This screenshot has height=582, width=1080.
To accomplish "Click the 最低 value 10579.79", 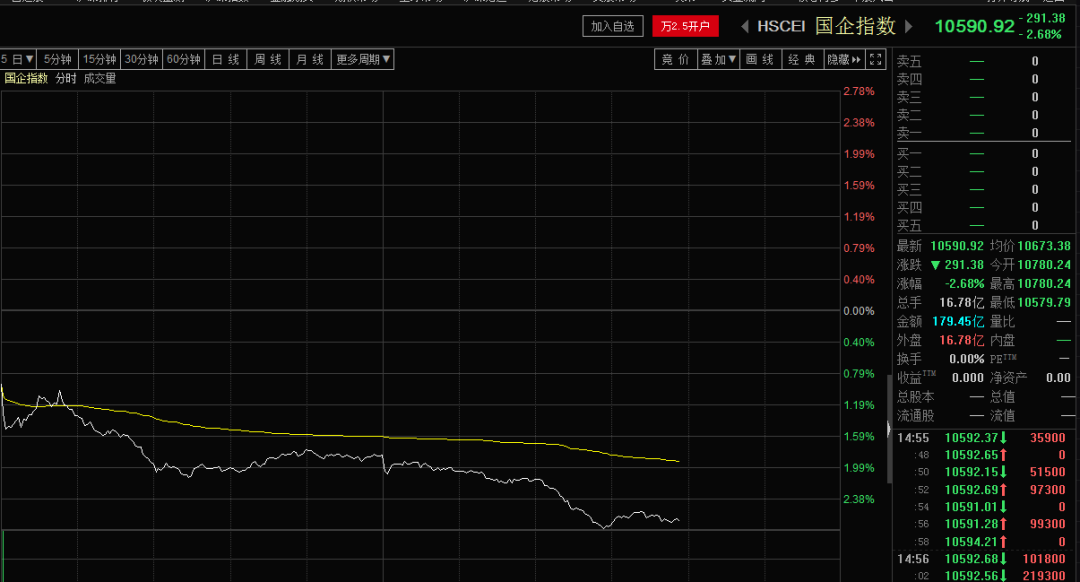I will 1043,302.
